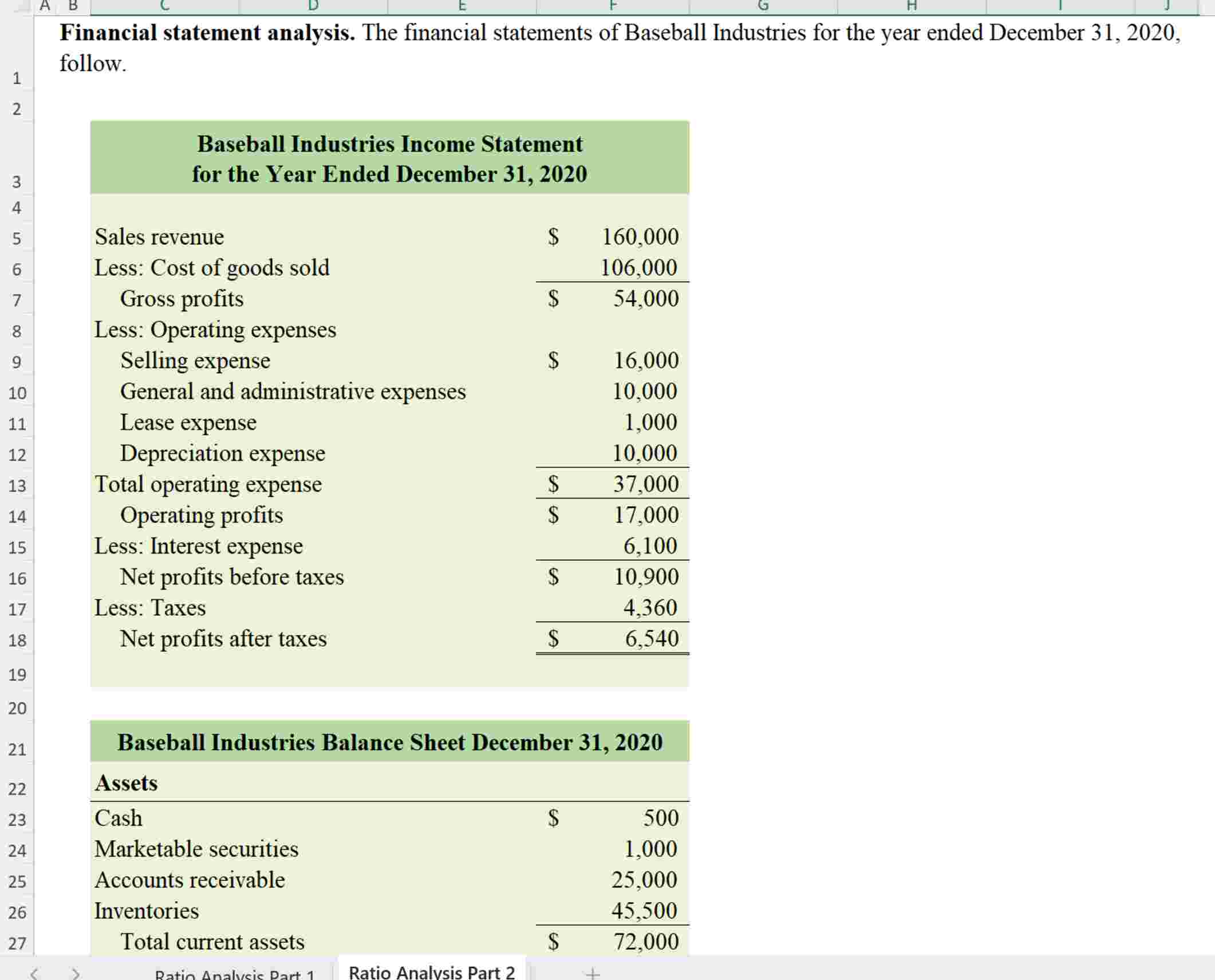Viewport: 1215px width, 980px height.
Task: Select column D header
Action: point(313,6)
